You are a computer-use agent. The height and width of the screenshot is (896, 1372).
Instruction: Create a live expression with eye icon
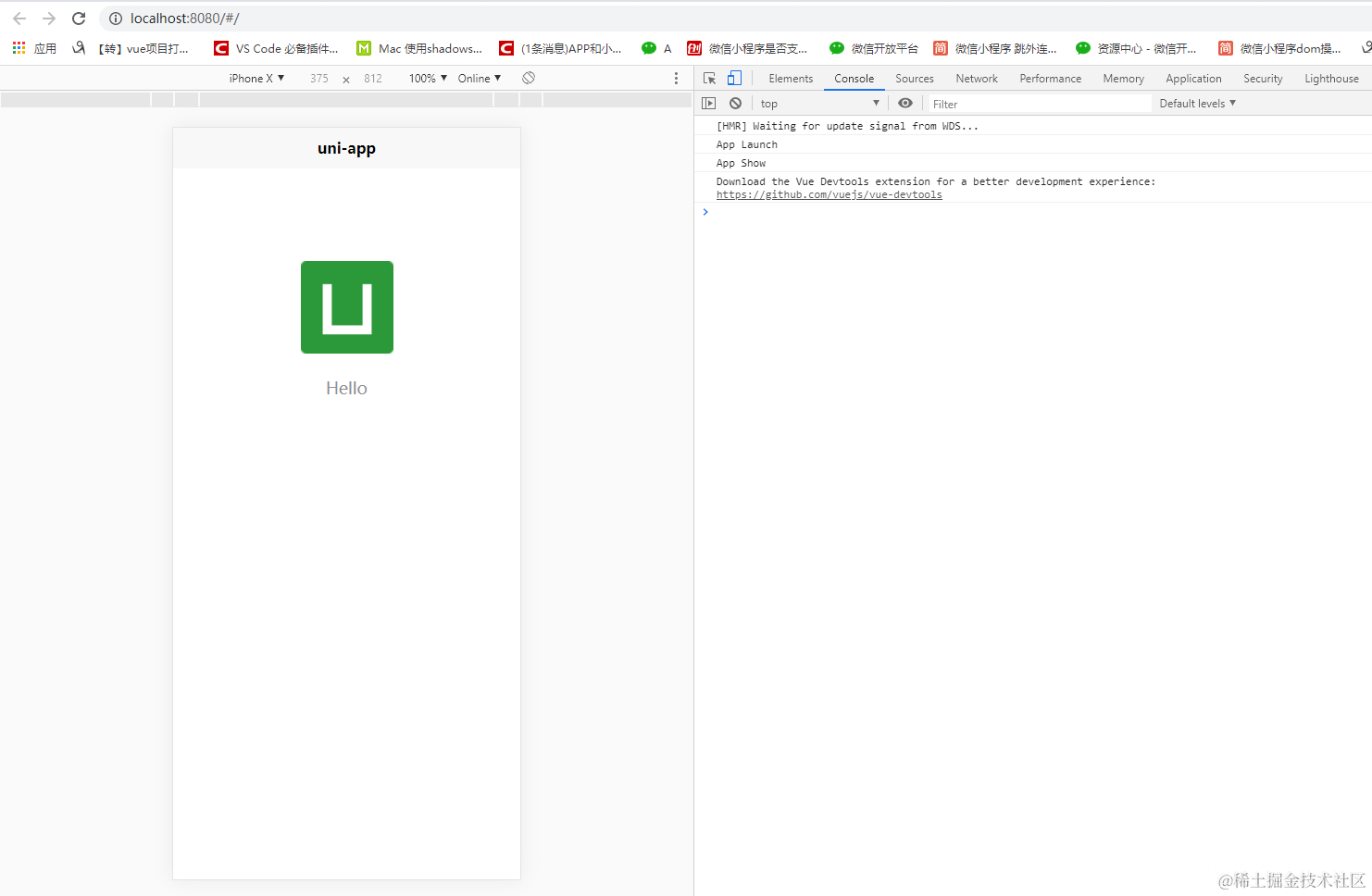pyautogui.click(x=905, y=104)
